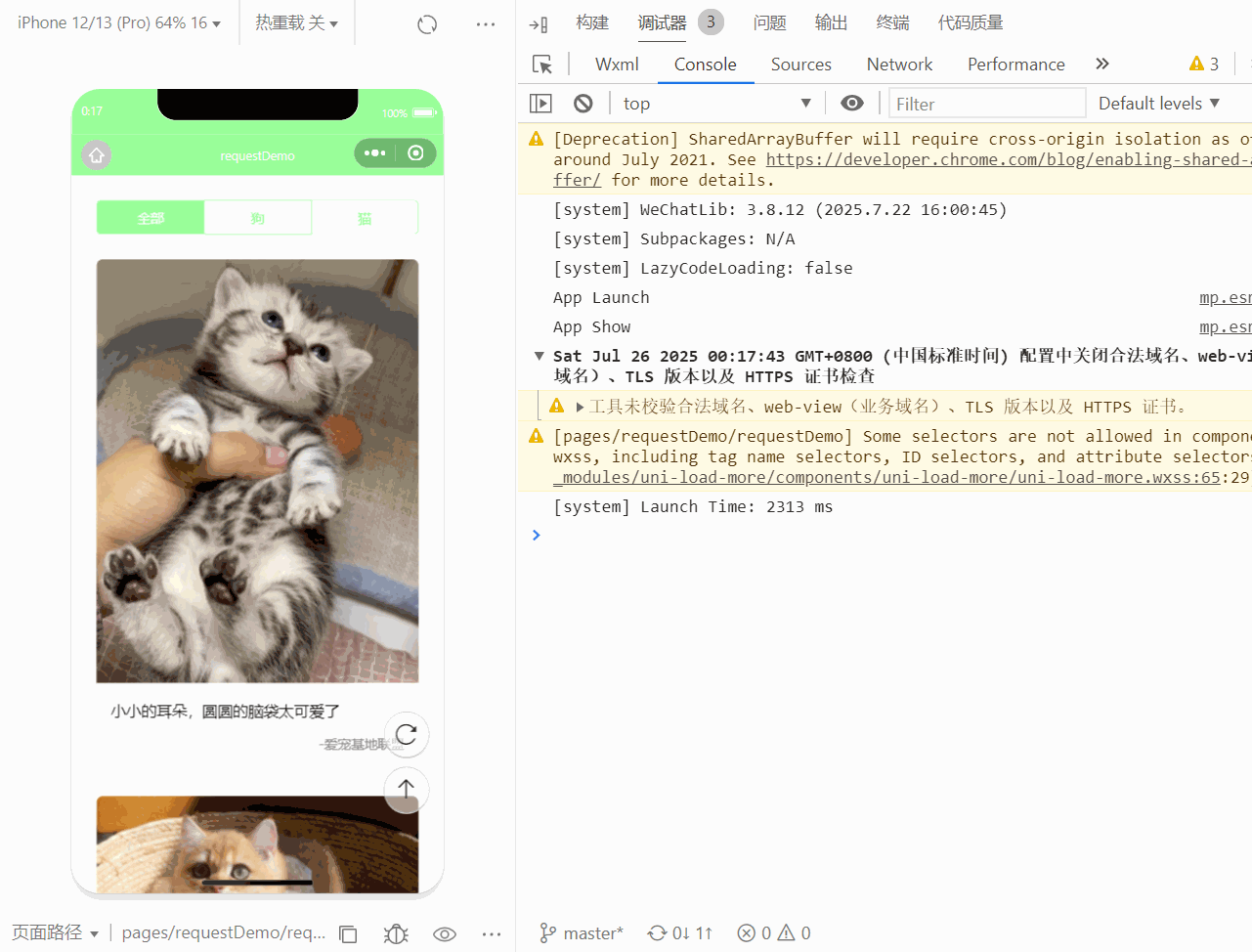The width and height of the screenshot is (1252, 952).
Task: Expand the 工具未校验合法域名 warning entry
Action: (x=580, y=407)
